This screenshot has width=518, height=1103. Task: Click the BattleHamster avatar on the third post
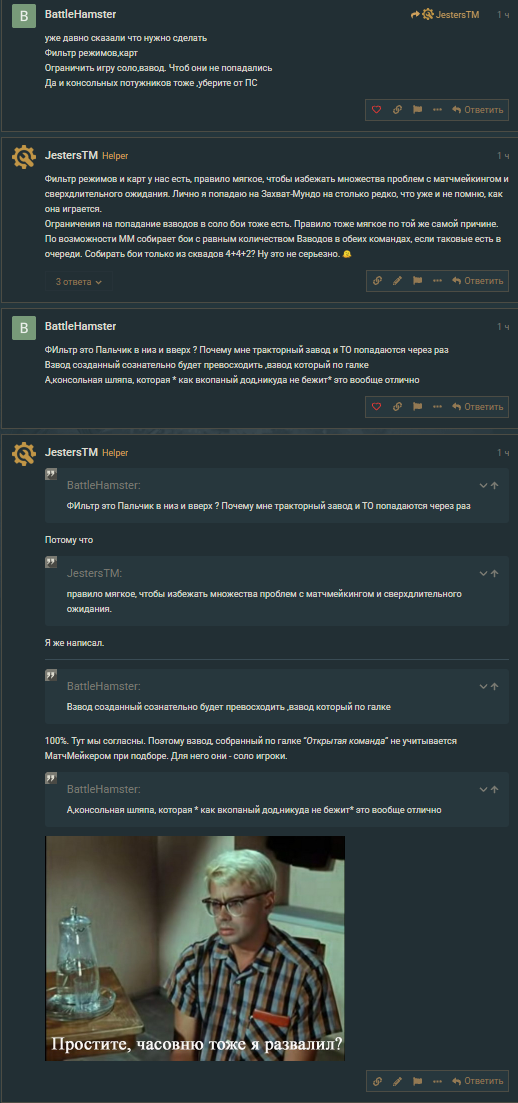tap(24, 329)
